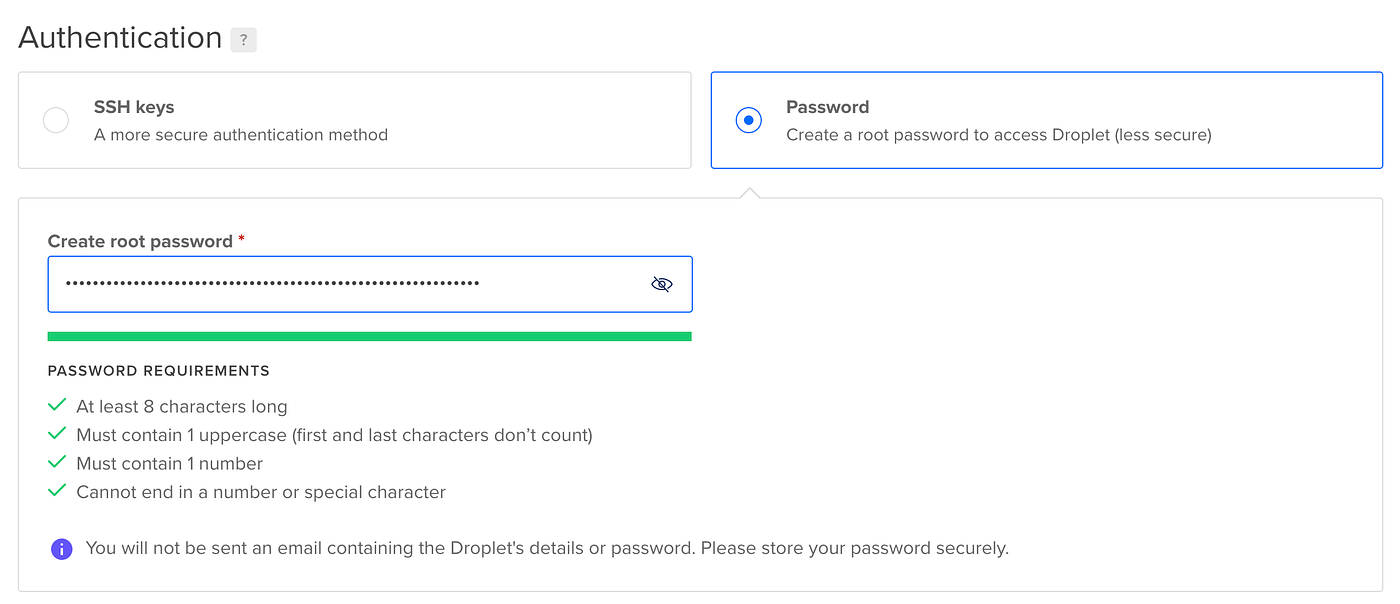Click the green password strength bar

point(369,337)
